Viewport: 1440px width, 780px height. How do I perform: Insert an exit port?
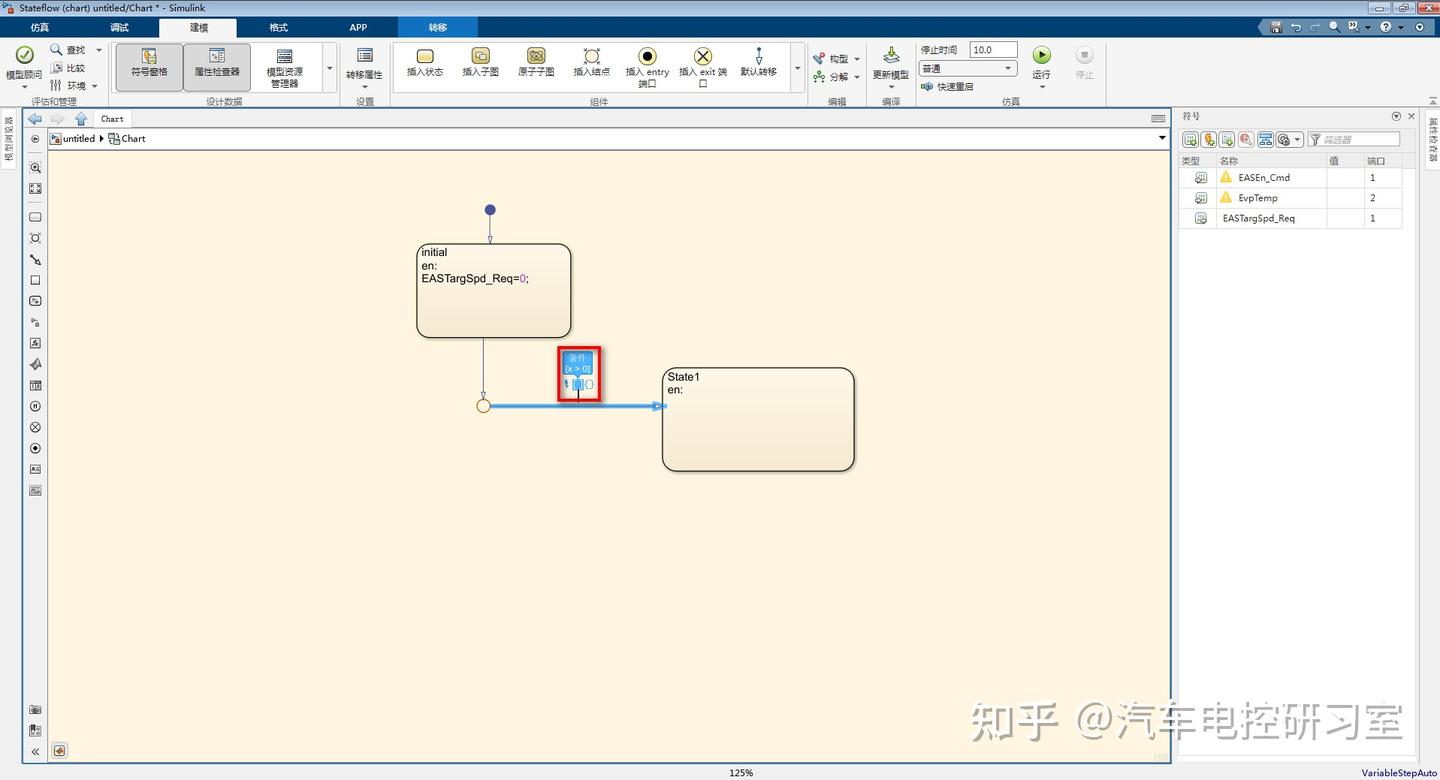pos(703,67)
